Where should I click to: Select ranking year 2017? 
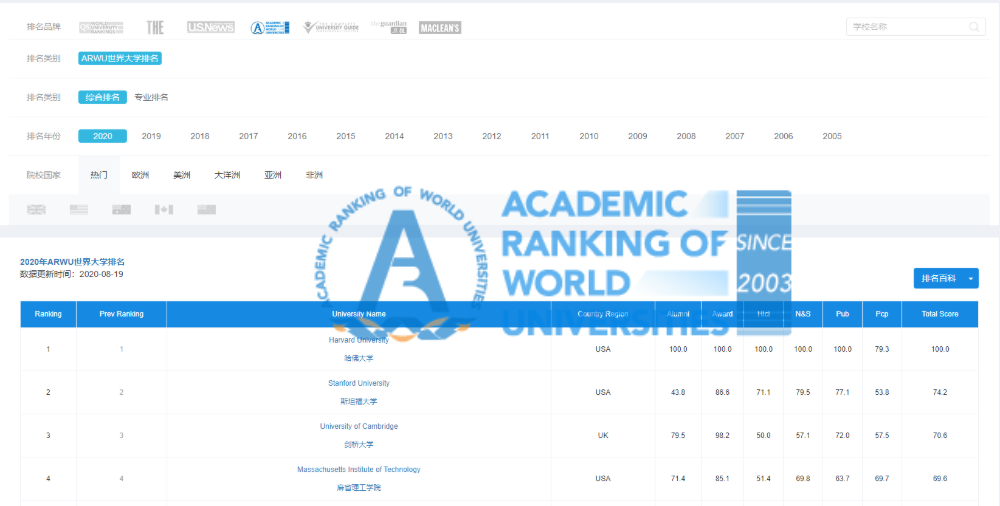coord(248,136)
